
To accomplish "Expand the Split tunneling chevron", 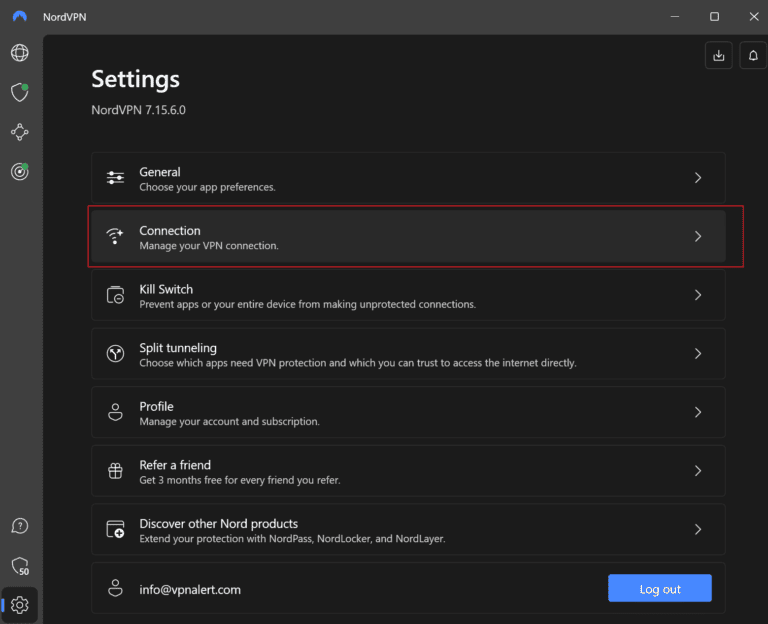I will click(698, 354).
